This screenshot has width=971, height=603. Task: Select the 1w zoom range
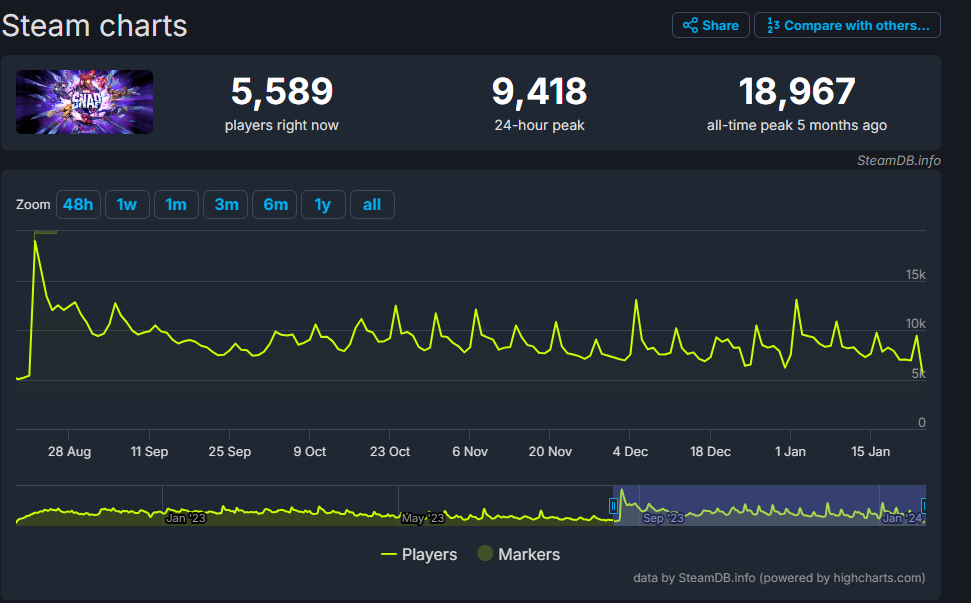126,205
